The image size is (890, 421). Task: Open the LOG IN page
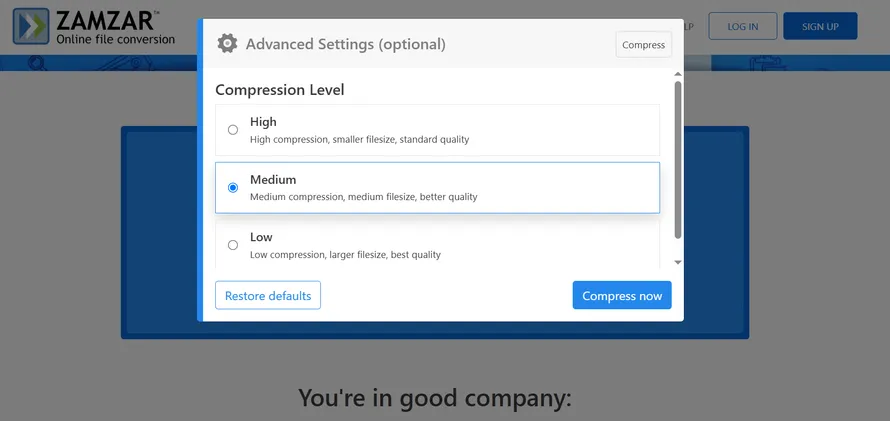pos(742,26)
